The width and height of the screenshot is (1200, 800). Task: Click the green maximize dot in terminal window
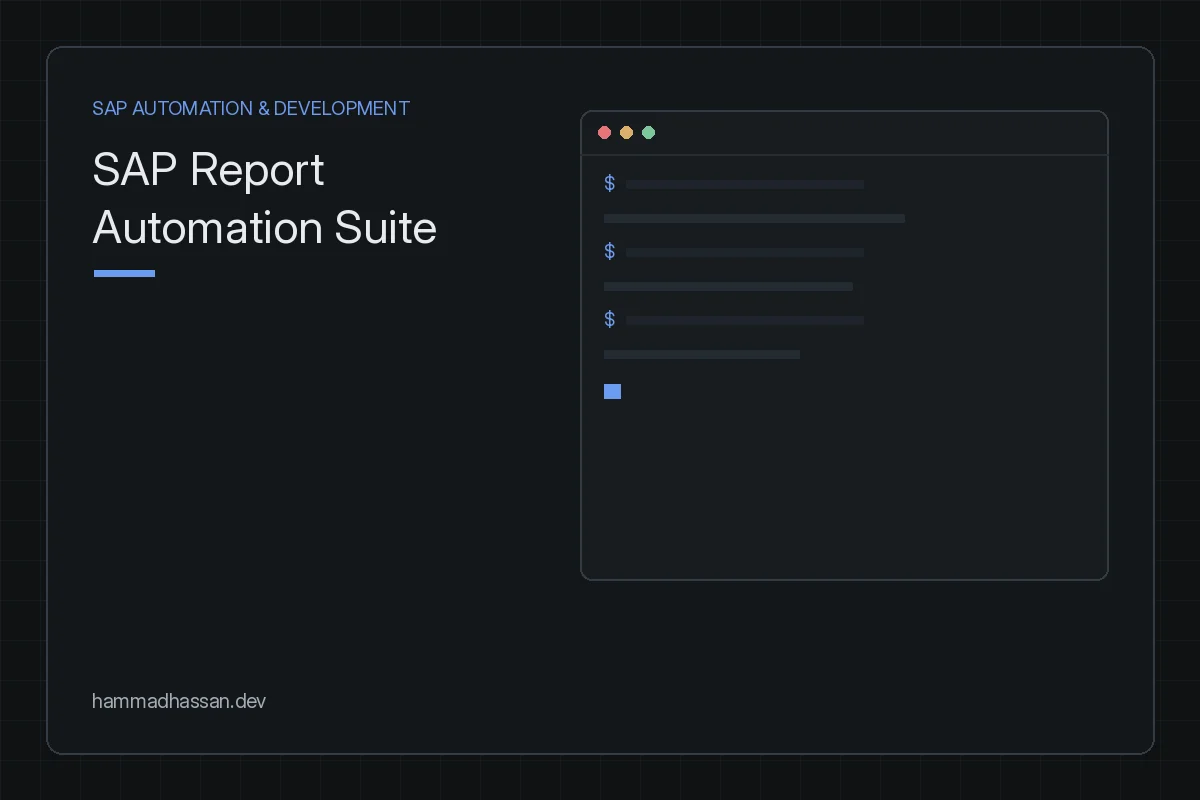tap(648, 133)
